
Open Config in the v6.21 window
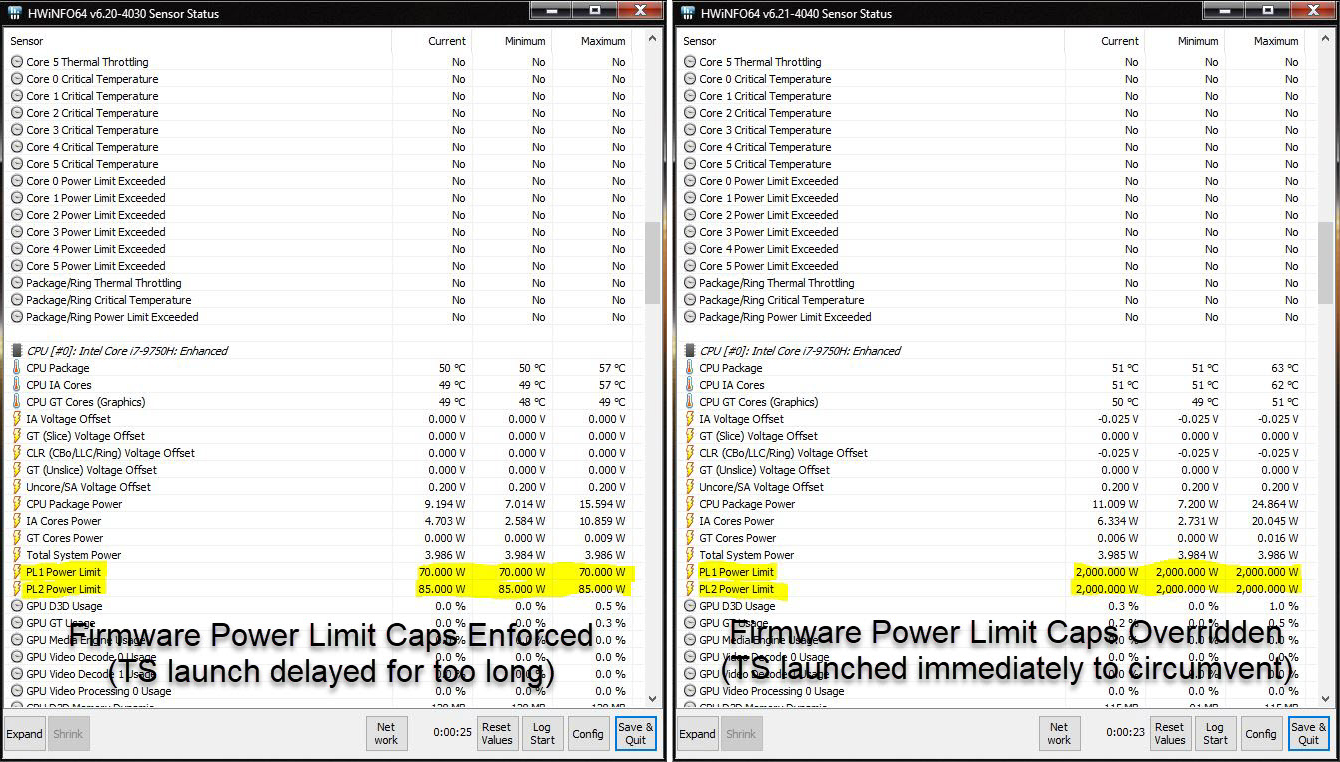click(x=1261, y=733)
